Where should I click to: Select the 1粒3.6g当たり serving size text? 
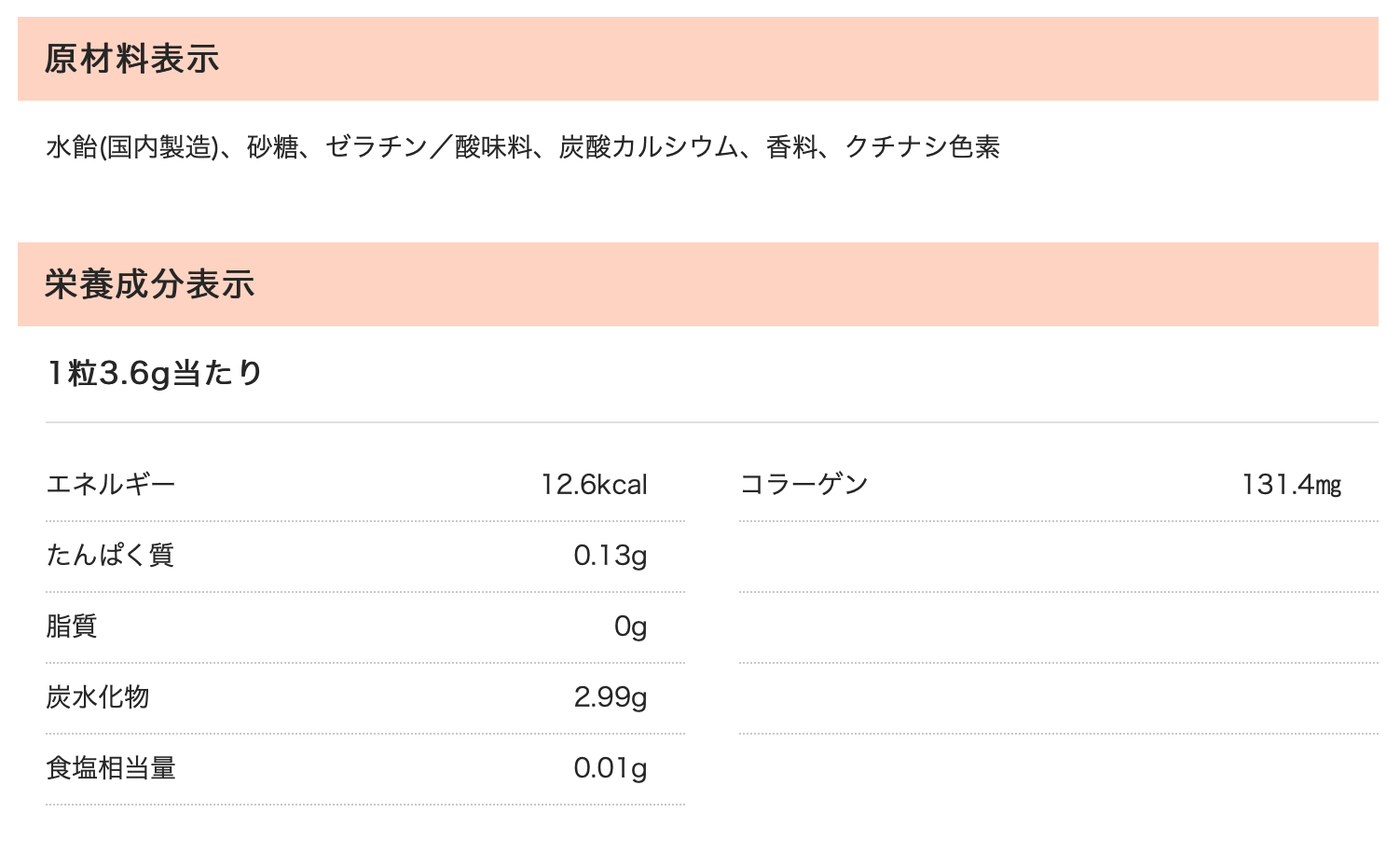click(x=155, y=373)
